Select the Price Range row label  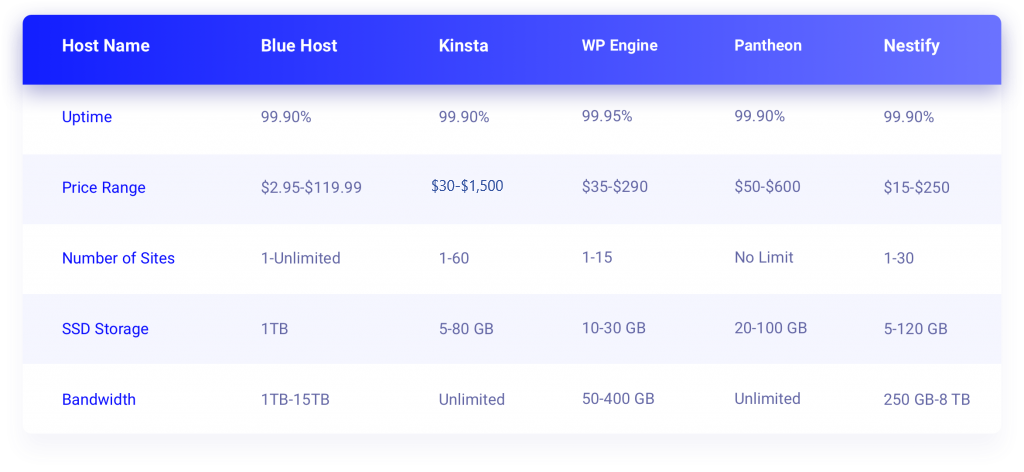pyautogui.click(x=103, y=188)
